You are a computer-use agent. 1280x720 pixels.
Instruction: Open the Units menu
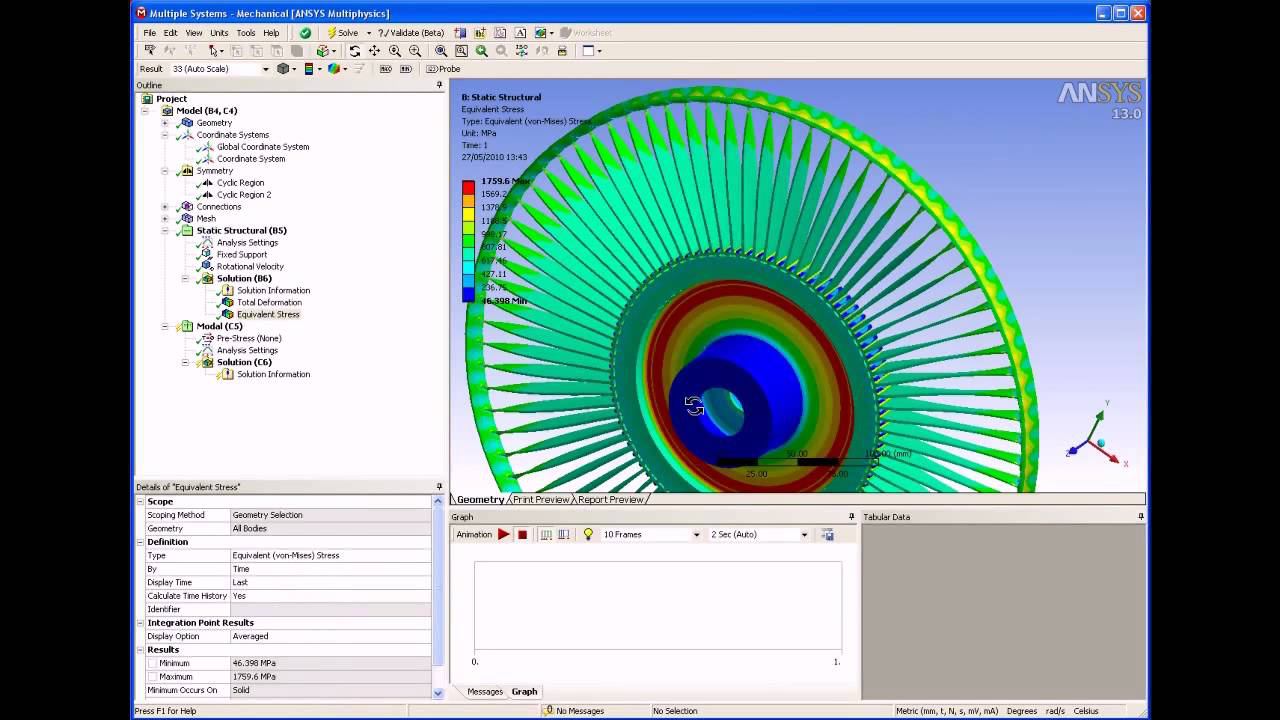[219, 33]
